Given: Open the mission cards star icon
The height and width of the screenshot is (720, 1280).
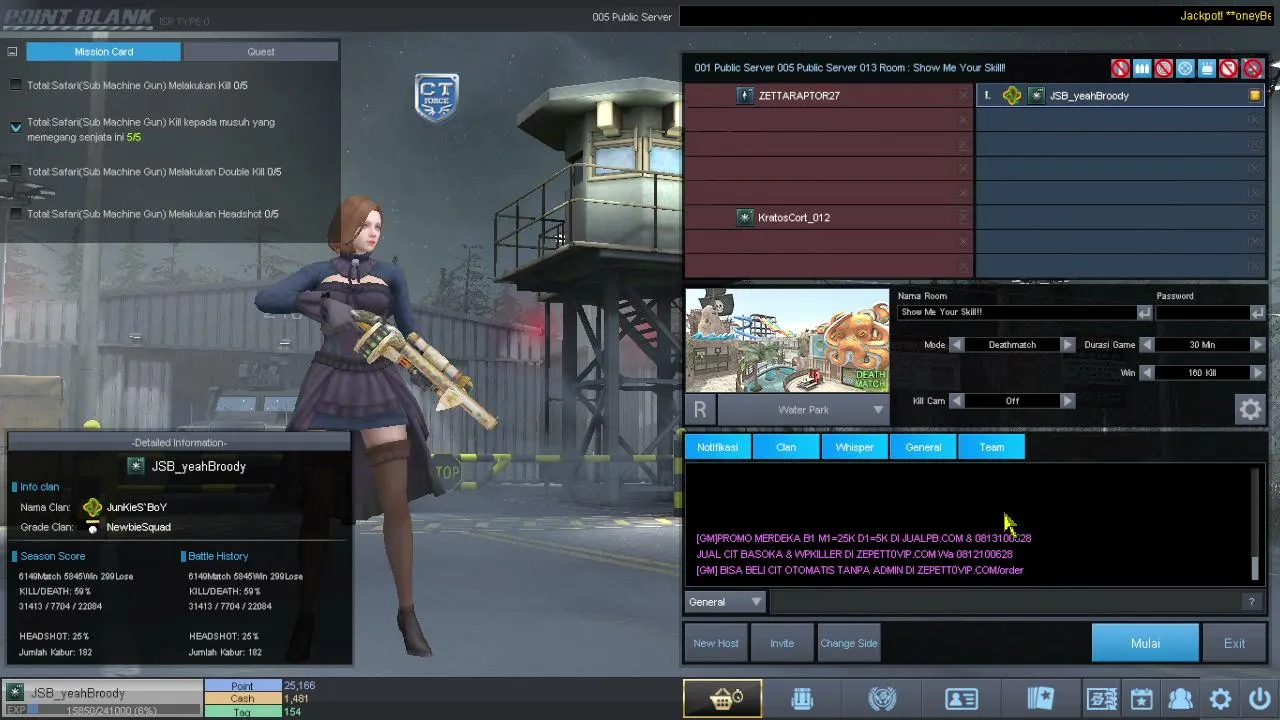Looking at the screenshot, I should [1040, 699].
